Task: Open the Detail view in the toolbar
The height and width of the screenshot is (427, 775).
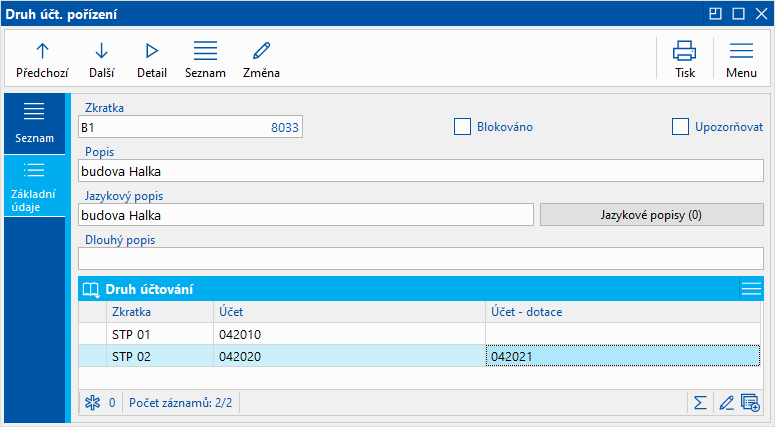Action: pyautogui.click(x=152, y=60)
